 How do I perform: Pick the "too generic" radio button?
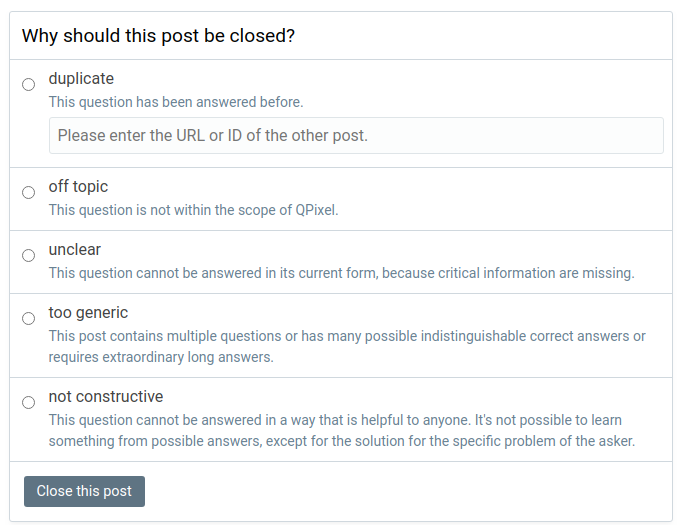29,319
